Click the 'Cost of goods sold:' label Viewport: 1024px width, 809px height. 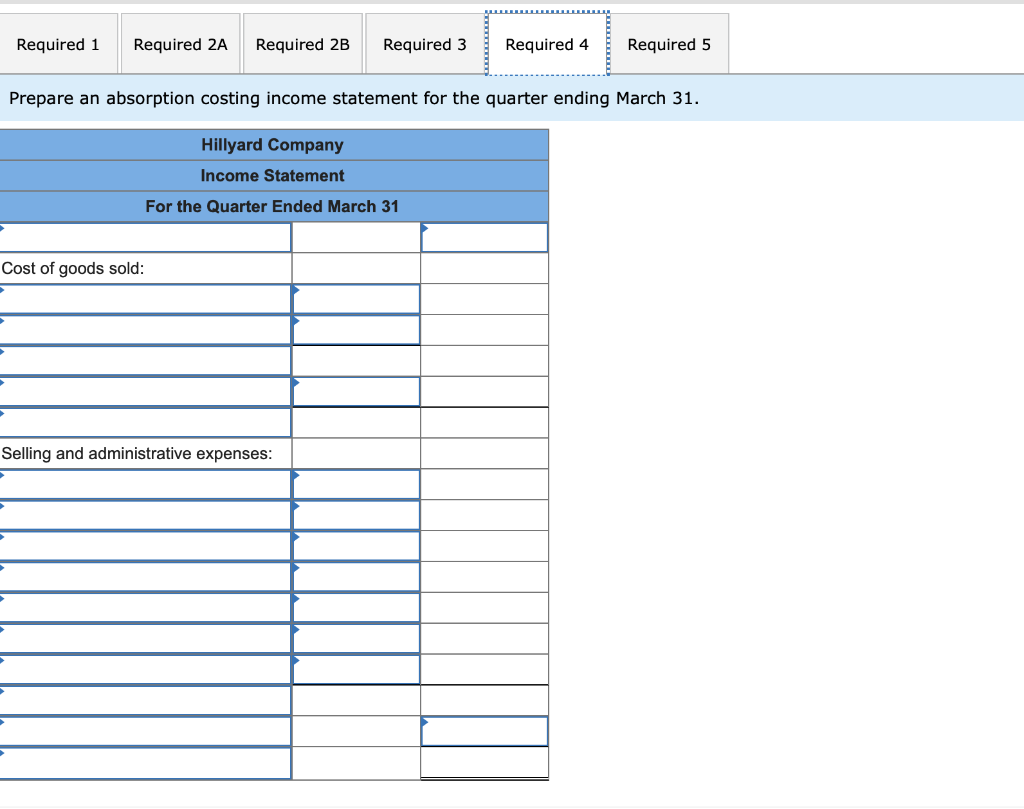(72, 268)
